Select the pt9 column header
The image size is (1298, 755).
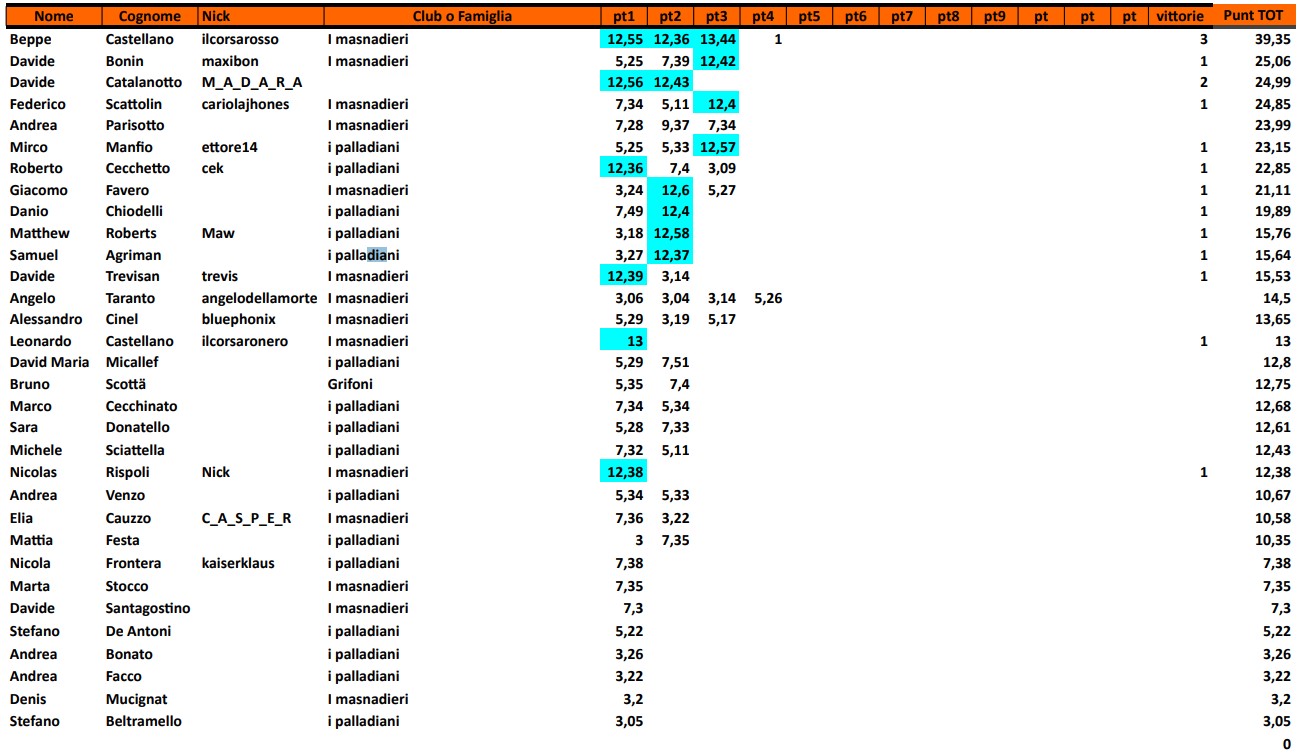point(994,16)
